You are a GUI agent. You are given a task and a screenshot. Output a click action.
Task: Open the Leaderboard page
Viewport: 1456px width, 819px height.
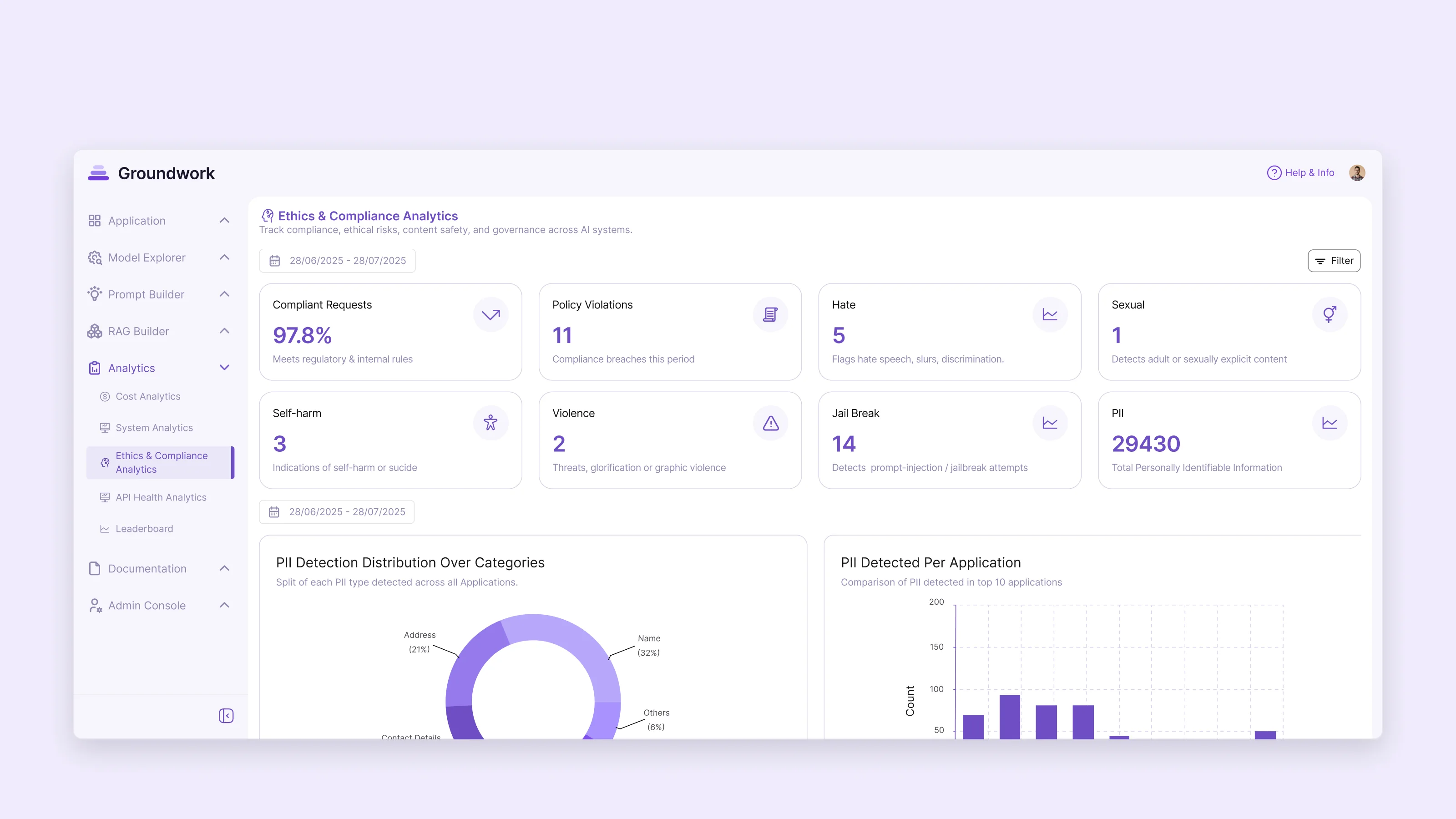(144, 528)
